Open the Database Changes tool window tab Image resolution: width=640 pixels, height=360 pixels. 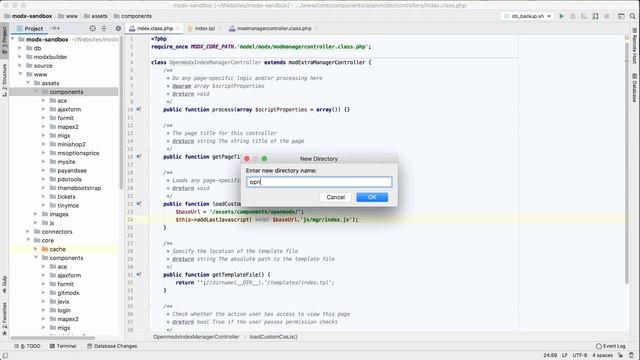coord(112,346)
